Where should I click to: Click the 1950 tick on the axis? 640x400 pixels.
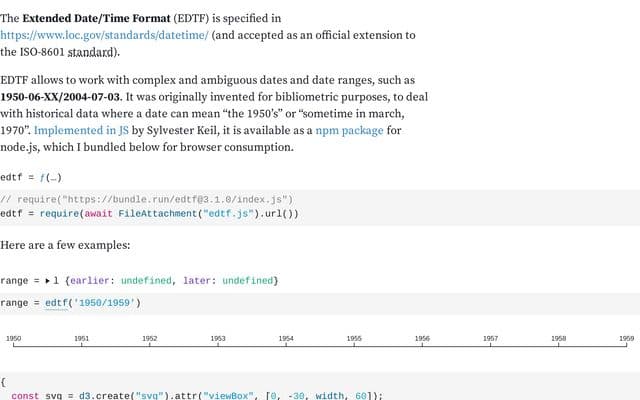click(x=13, y=338)
